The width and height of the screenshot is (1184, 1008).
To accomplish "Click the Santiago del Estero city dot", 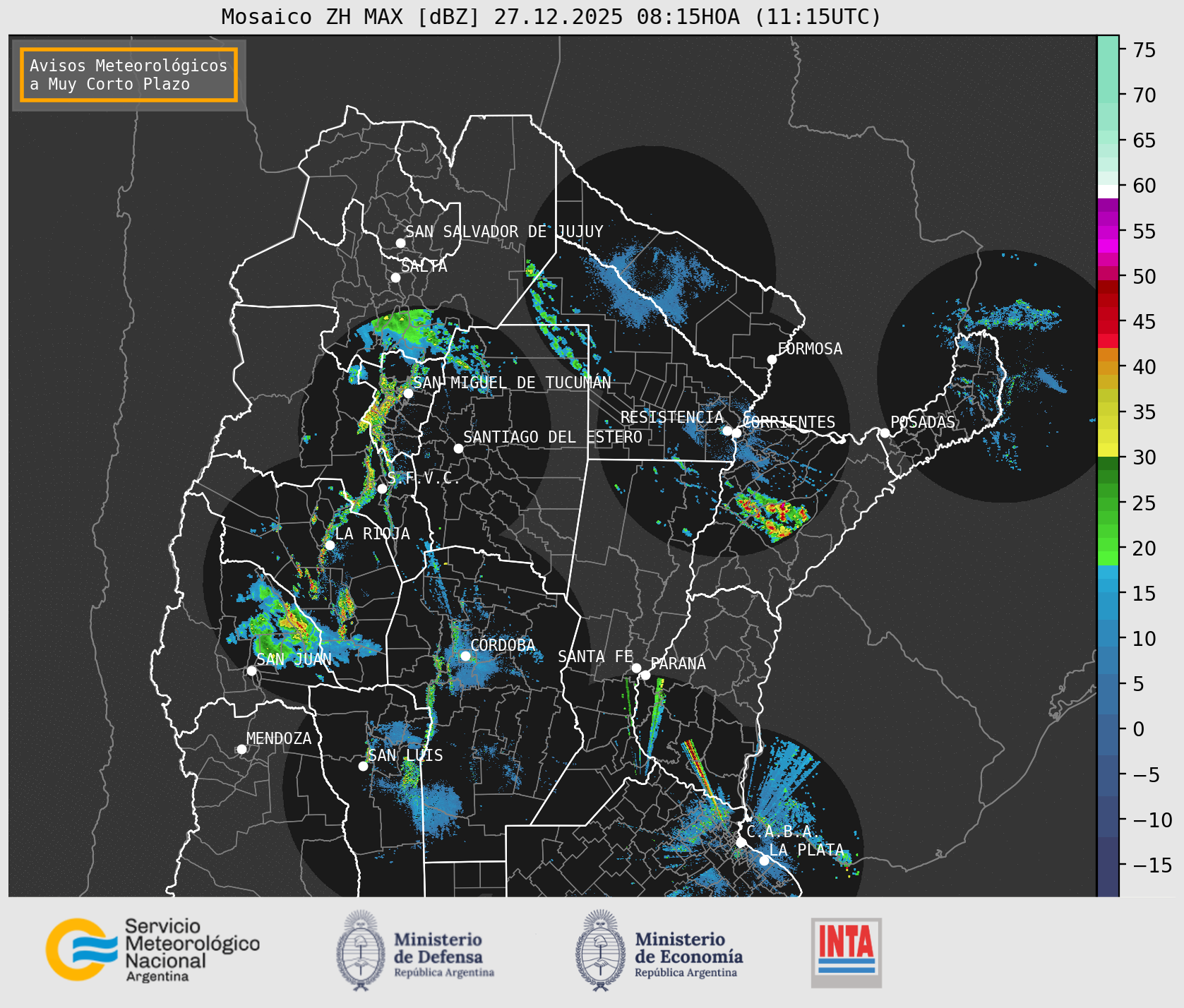I will click(x=458, y=448).
